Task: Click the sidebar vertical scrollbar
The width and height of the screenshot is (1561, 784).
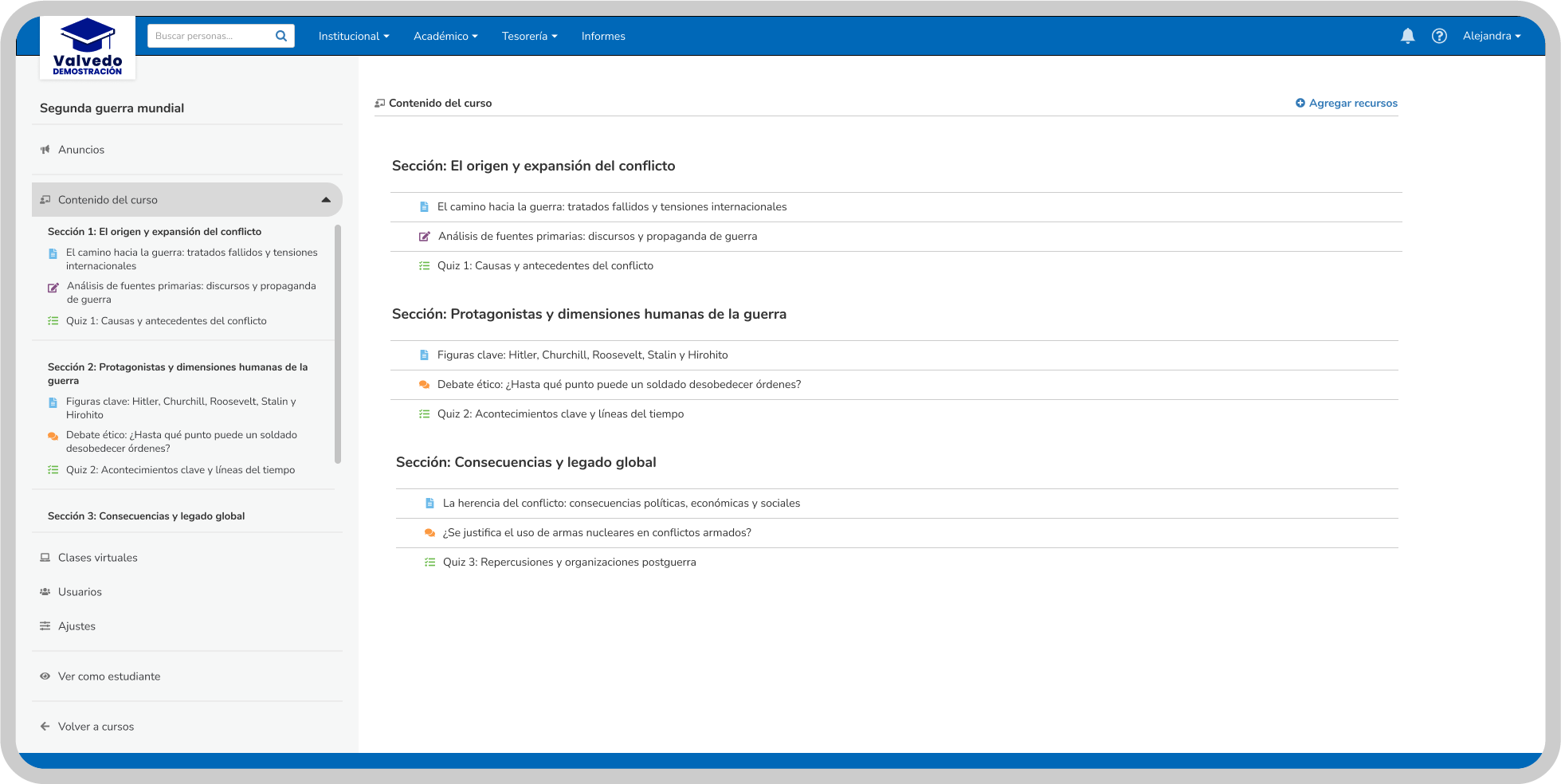Action: 338,343
